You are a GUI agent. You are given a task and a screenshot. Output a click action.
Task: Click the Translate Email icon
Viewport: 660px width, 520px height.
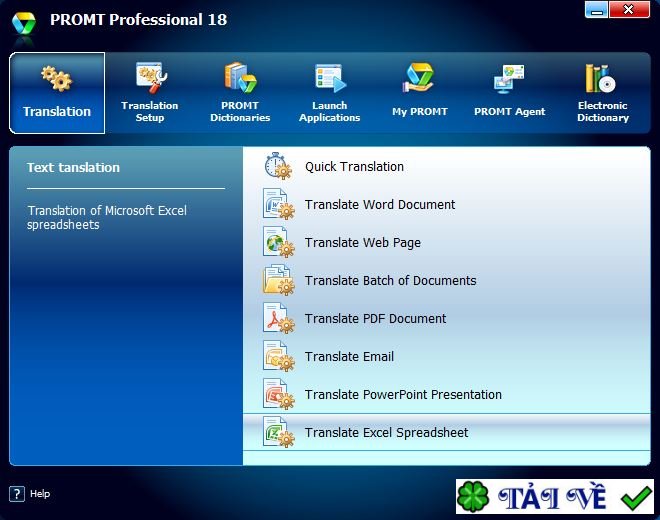278,356
